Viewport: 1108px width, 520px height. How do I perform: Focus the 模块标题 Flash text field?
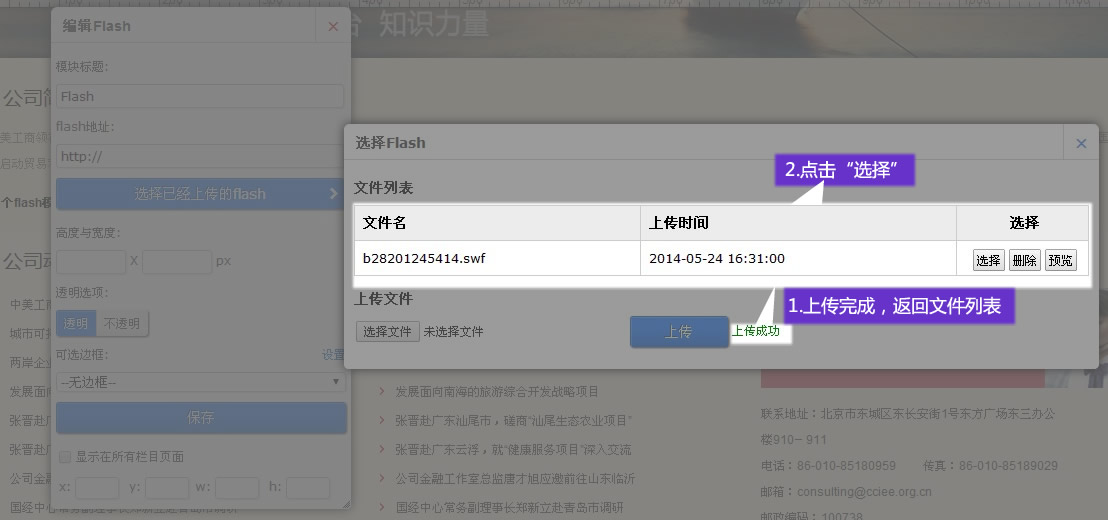200,97
